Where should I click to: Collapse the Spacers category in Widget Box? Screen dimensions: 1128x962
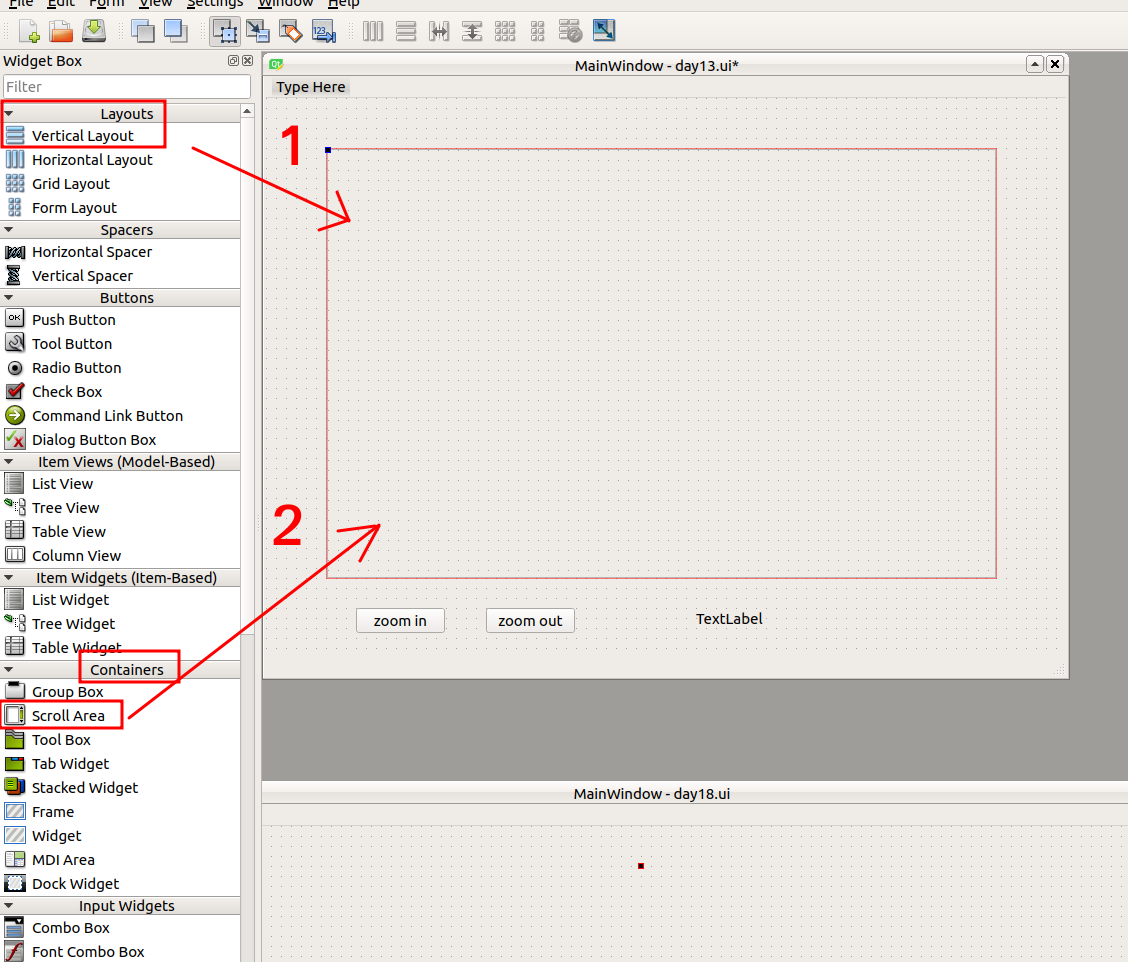pos(9,230)
